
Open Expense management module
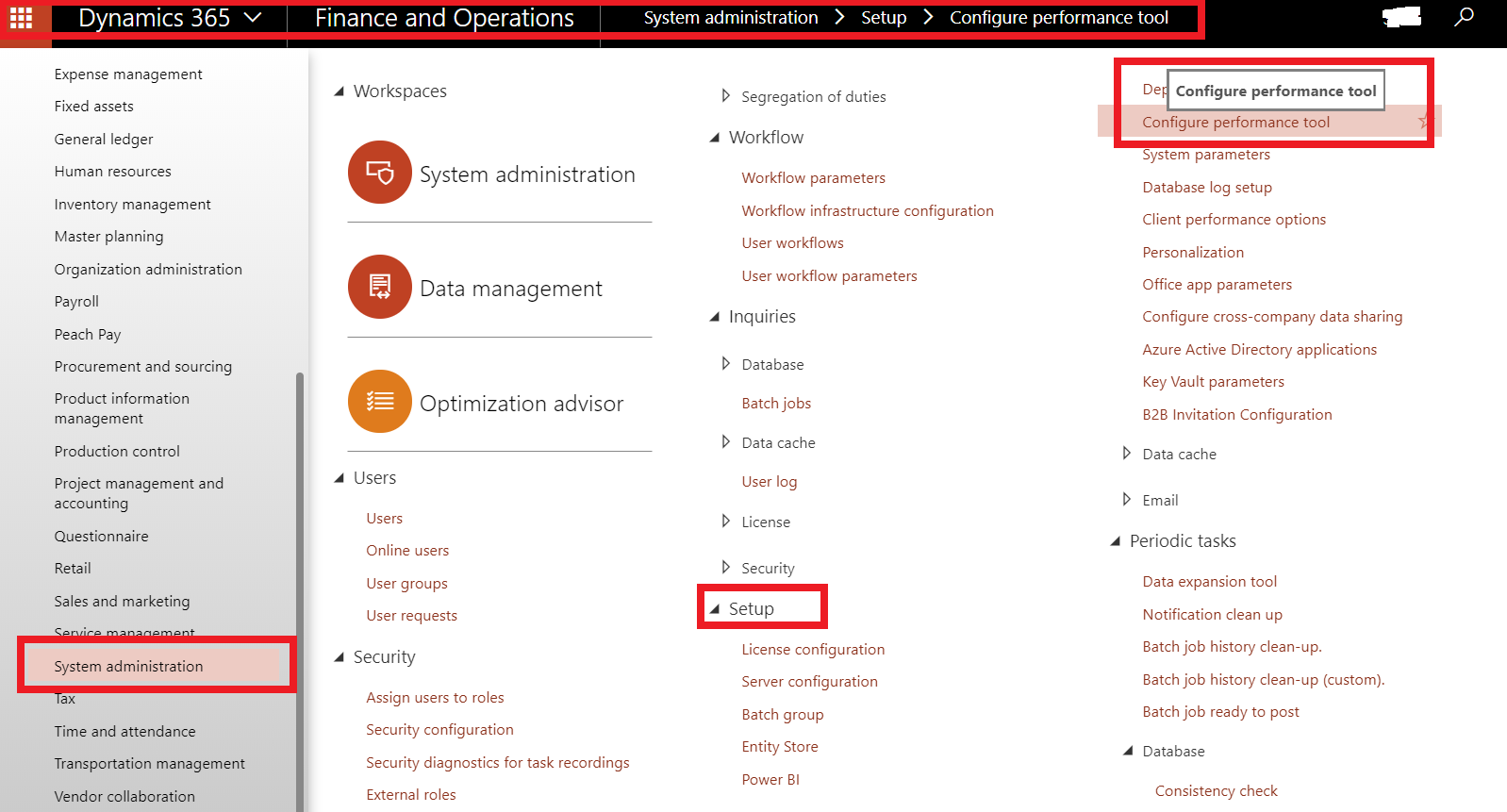128,74
